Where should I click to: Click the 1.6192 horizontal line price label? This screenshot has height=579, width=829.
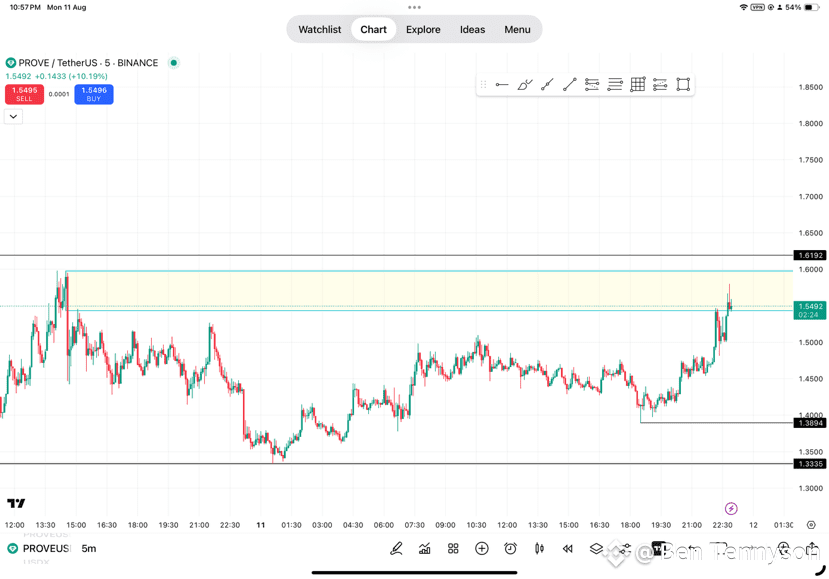(810, 255)
